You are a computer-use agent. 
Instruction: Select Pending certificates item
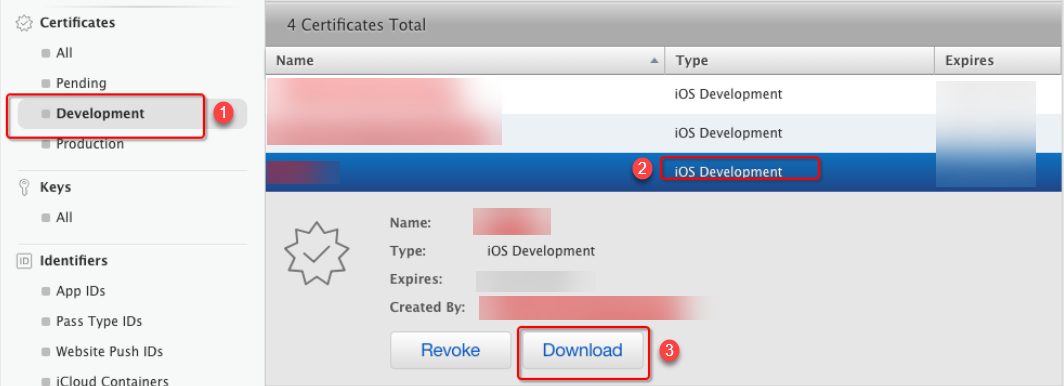click(81, 83)
